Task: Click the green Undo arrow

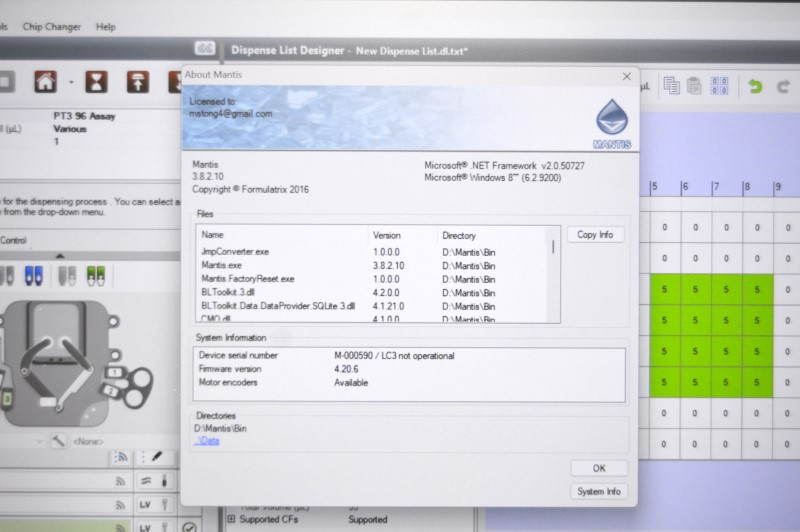Action: [755, 86]
